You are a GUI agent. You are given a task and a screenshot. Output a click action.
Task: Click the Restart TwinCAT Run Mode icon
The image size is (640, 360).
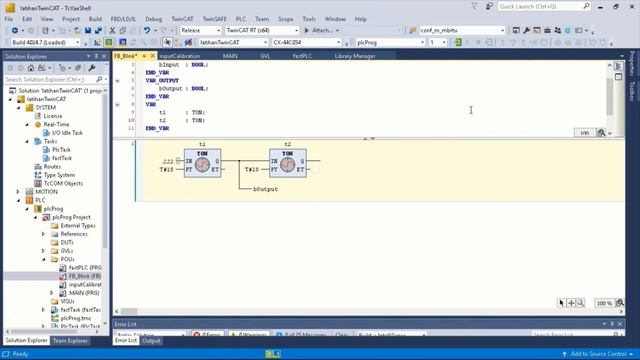pos(109,42)
